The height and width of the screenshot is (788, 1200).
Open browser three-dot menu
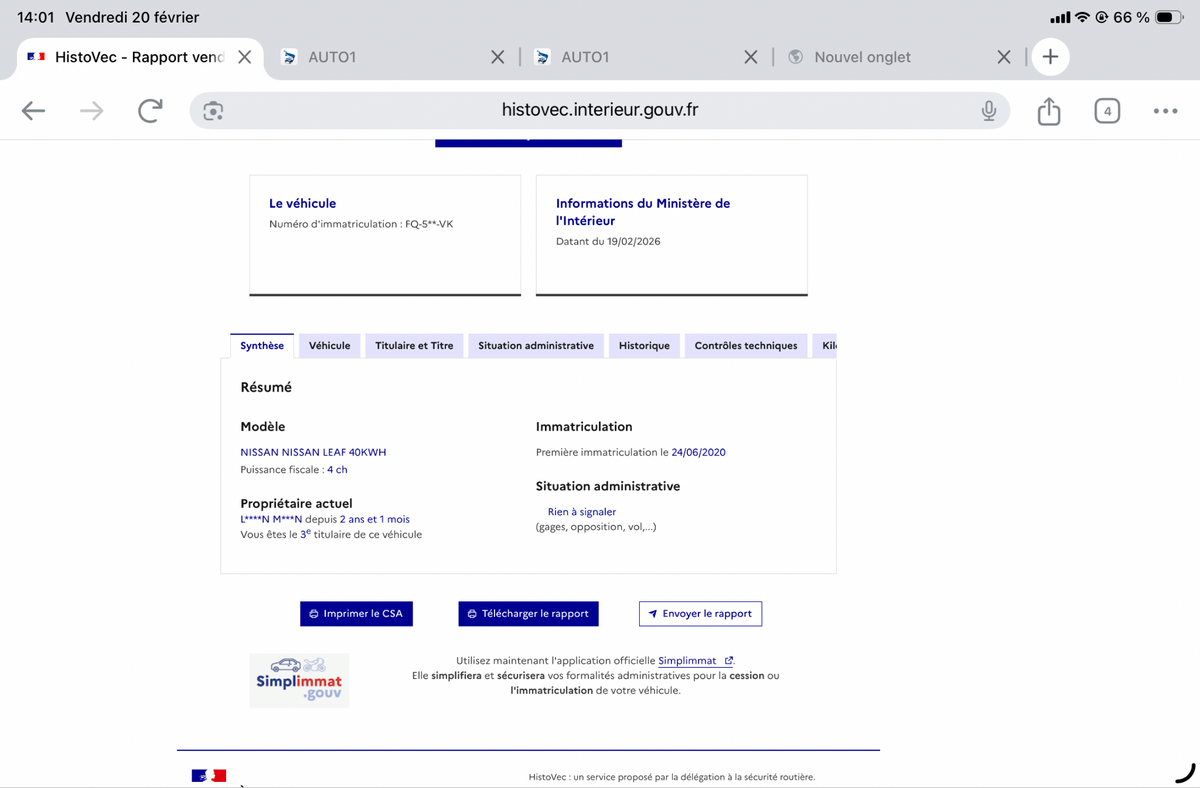[x=1165, y=111]
